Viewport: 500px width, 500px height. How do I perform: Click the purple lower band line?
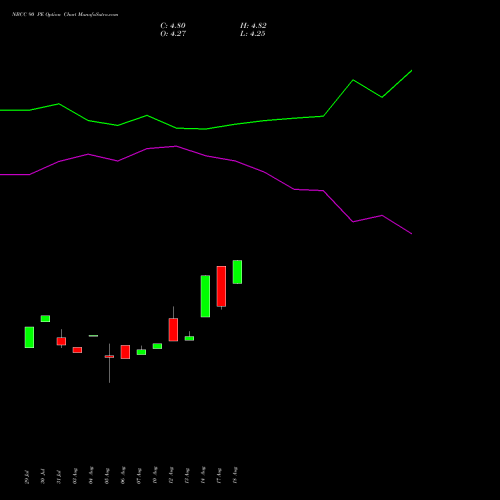tap(206, 156)
